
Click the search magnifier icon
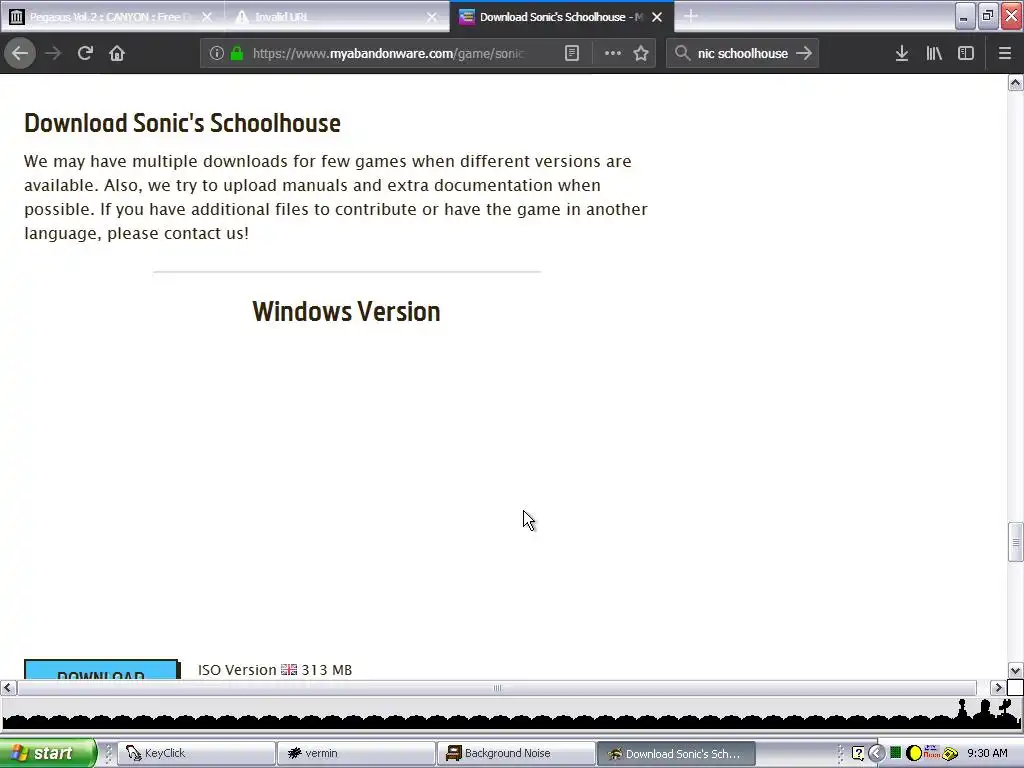[x=682, y=54]
